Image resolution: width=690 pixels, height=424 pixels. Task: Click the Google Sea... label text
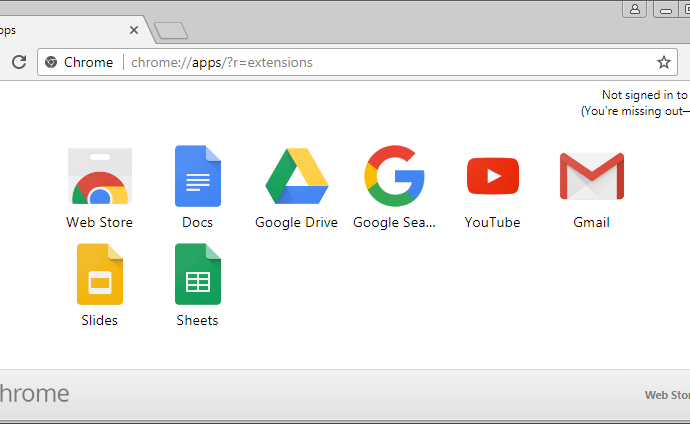point(394,223)
